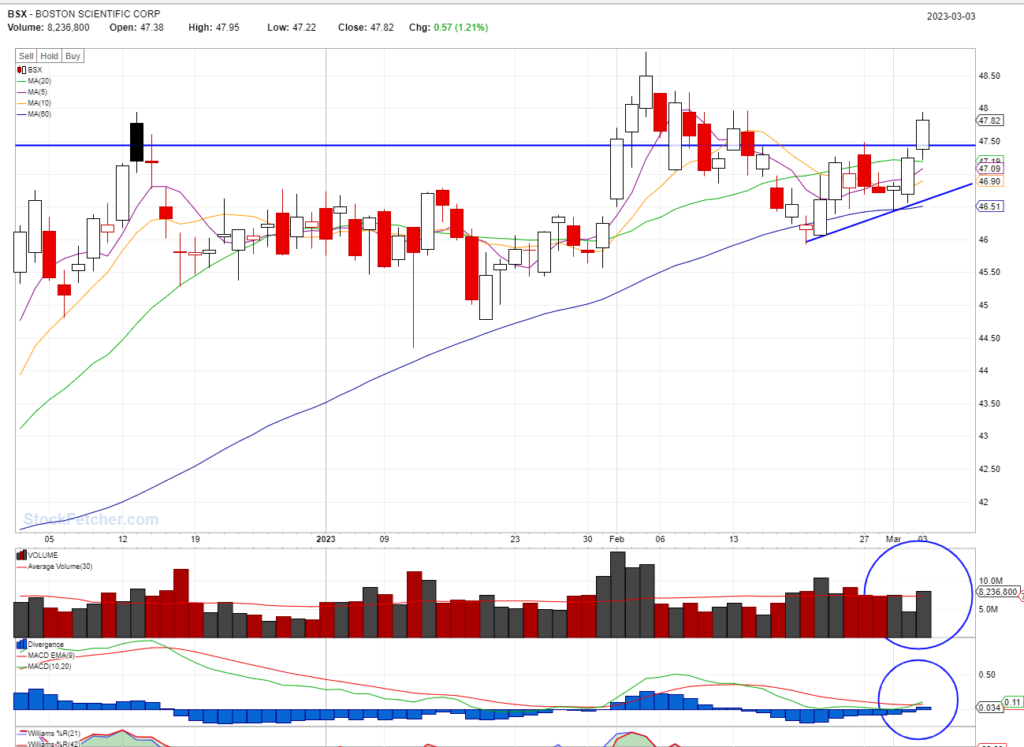Select the BSX legend entry

pos(29,70)
